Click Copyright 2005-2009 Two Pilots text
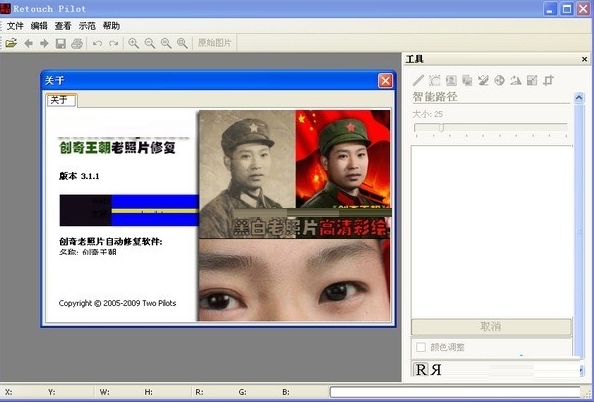The image size is (594, 403). (117, 303)
